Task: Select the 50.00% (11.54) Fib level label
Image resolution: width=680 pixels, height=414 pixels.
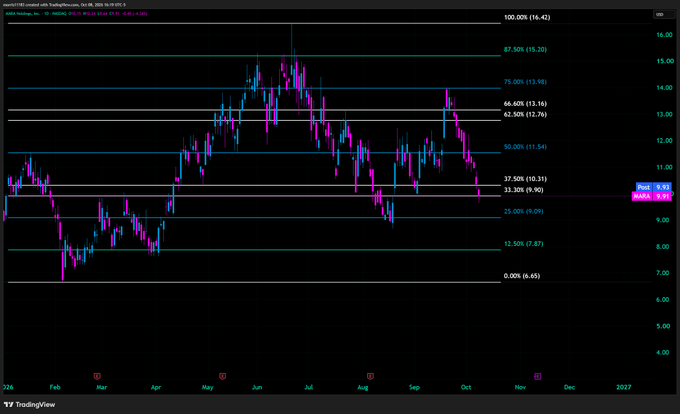Action: click(525, 147)
